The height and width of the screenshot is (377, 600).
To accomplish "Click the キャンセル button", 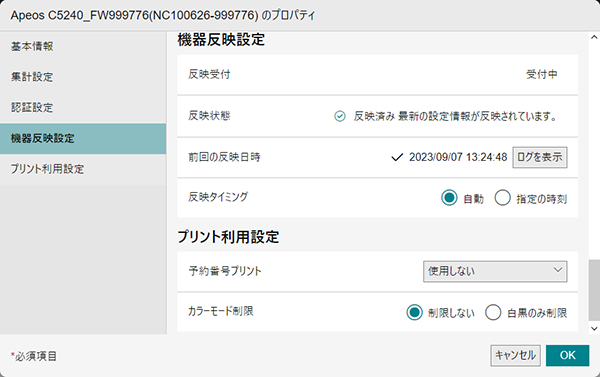I will 515,356.
